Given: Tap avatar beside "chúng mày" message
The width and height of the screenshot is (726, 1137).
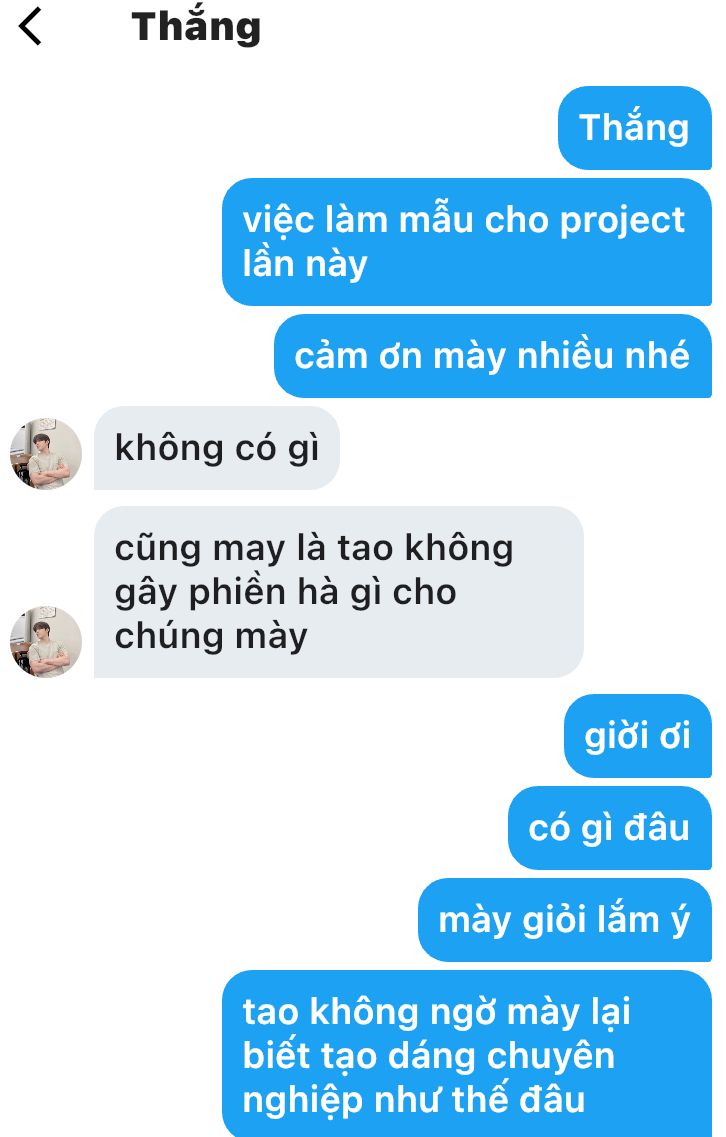Looking at the screenshot, I should (46, 642).
